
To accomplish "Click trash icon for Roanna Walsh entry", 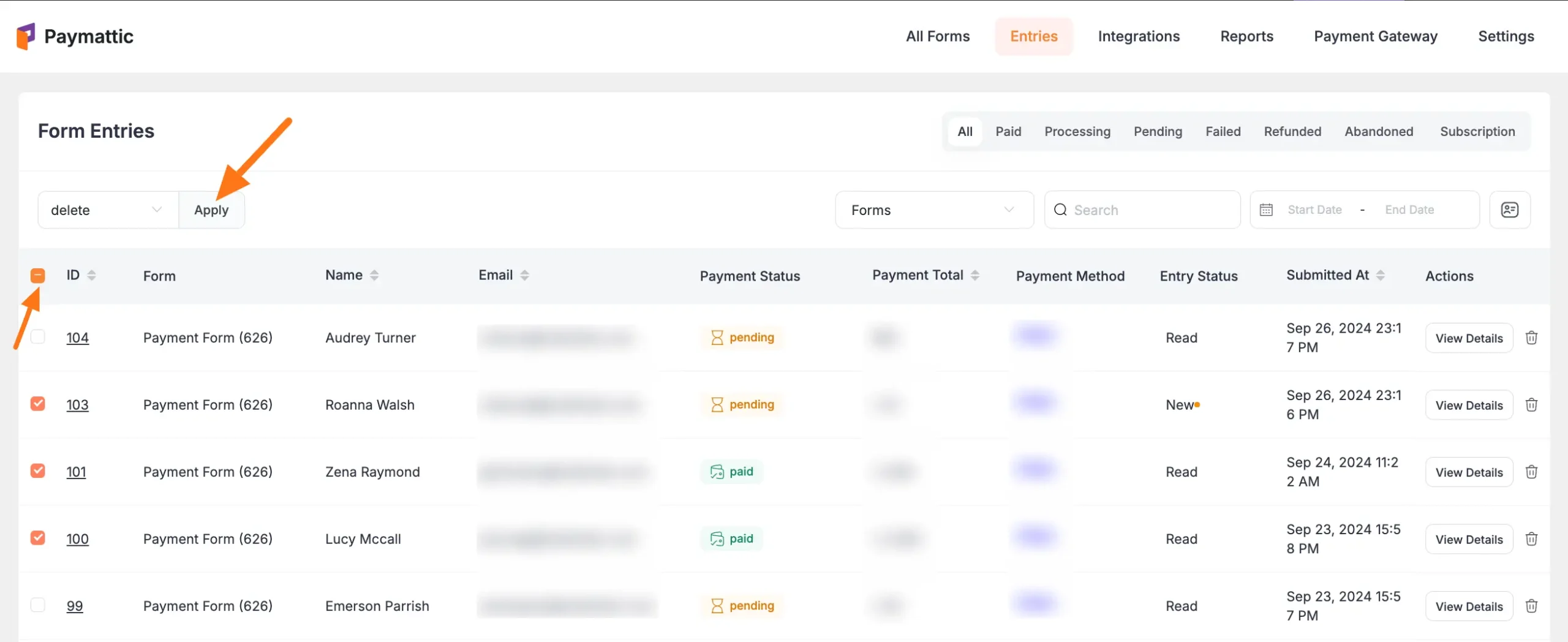I will 1531,405.
